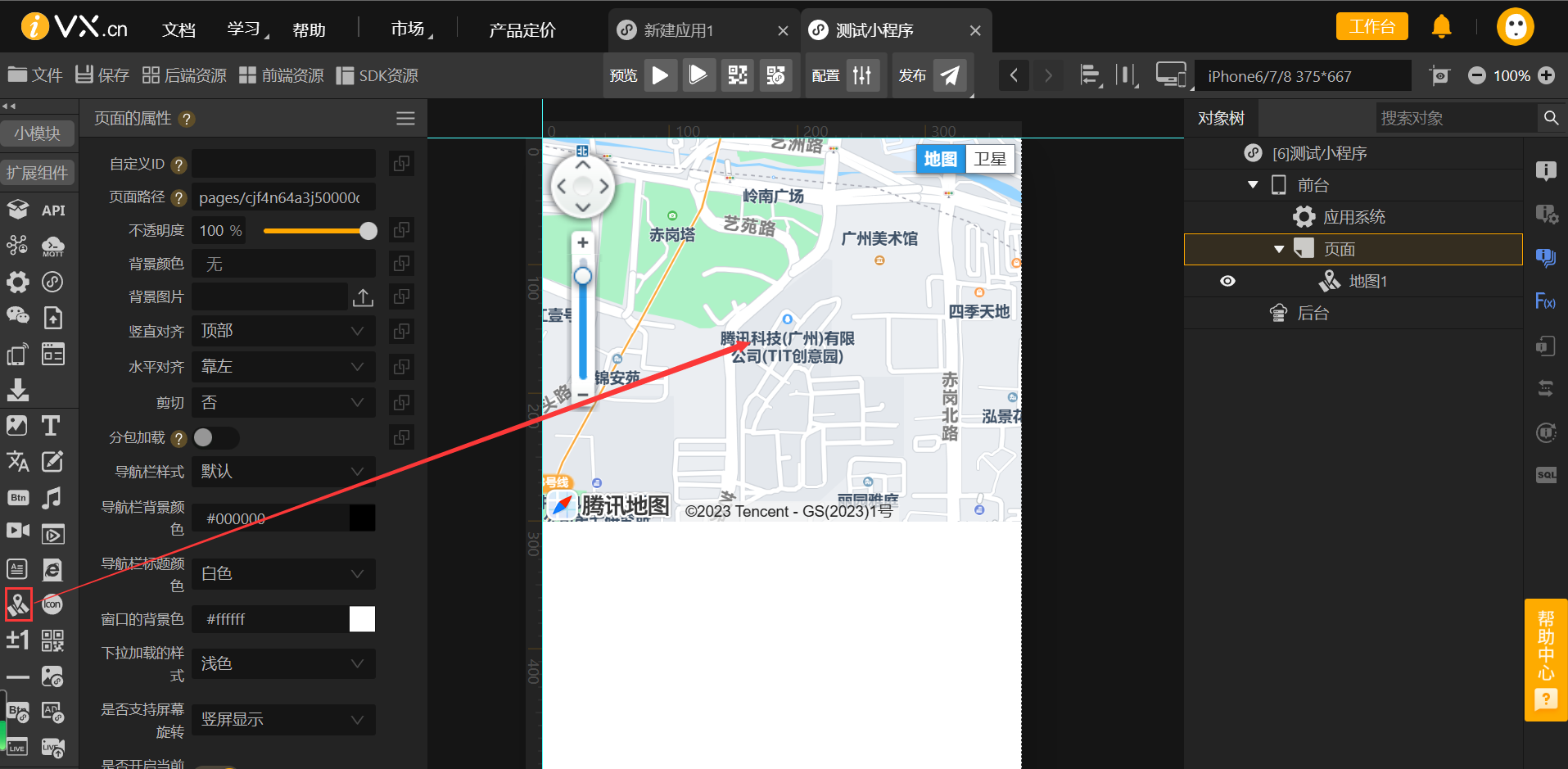Open the 导航栏标题颜色 dropdown
This screenshot has height=769, width=1568.
coord(283,573)
